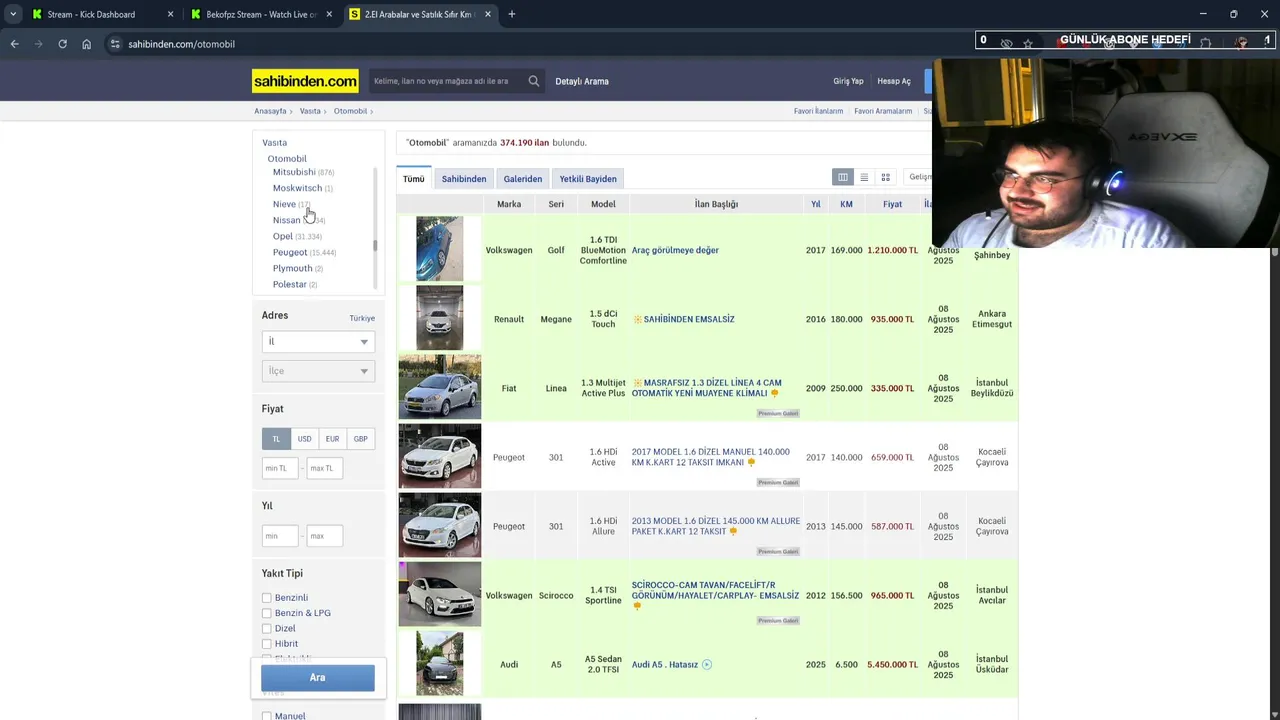
Task: Open browser home page icon
Action: (x=86, y=44)
